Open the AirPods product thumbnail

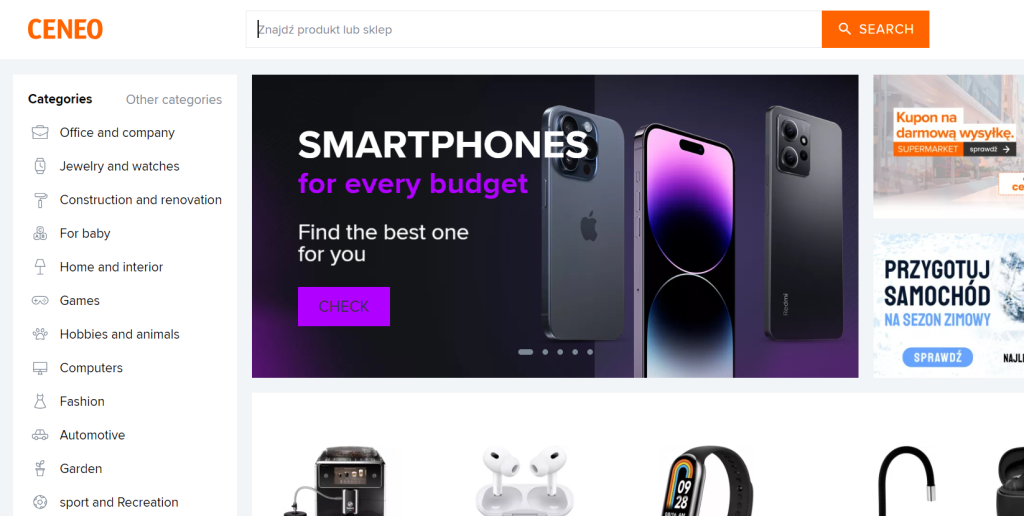[524, 481]
